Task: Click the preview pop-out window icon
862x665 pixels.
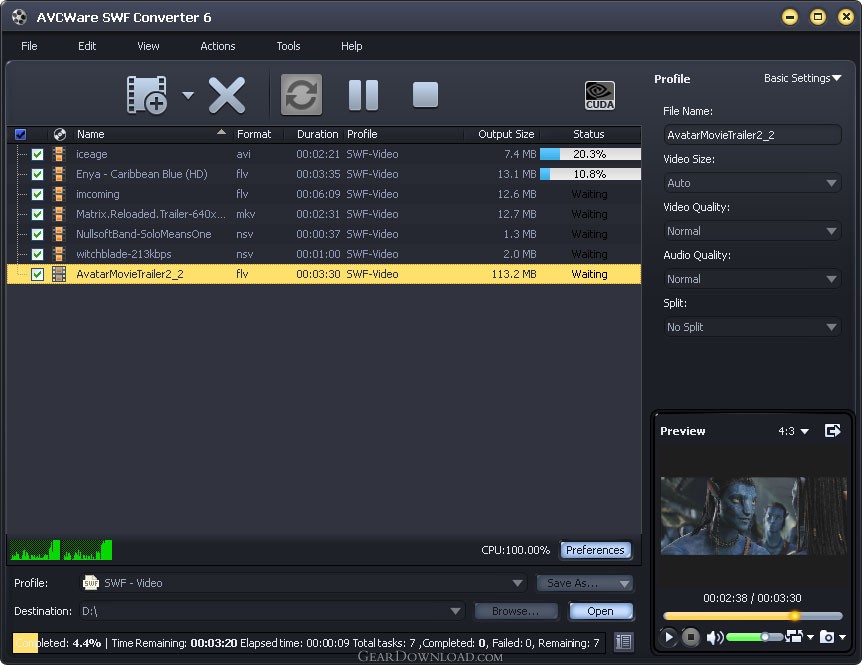Action: click(833, 431)
